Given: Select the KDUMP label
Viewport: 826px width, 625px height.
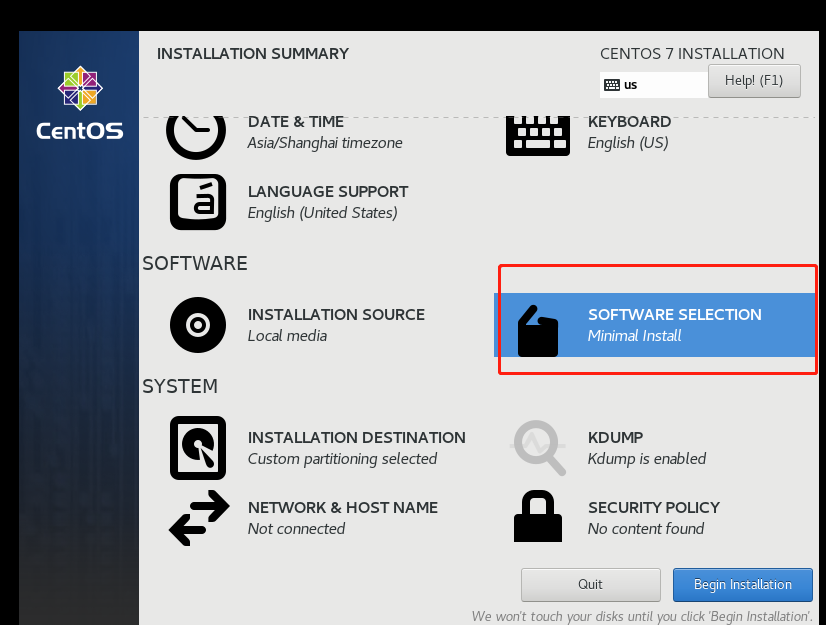Looking at the screenshot, I should pyautogui.click(x=615, y=437).
